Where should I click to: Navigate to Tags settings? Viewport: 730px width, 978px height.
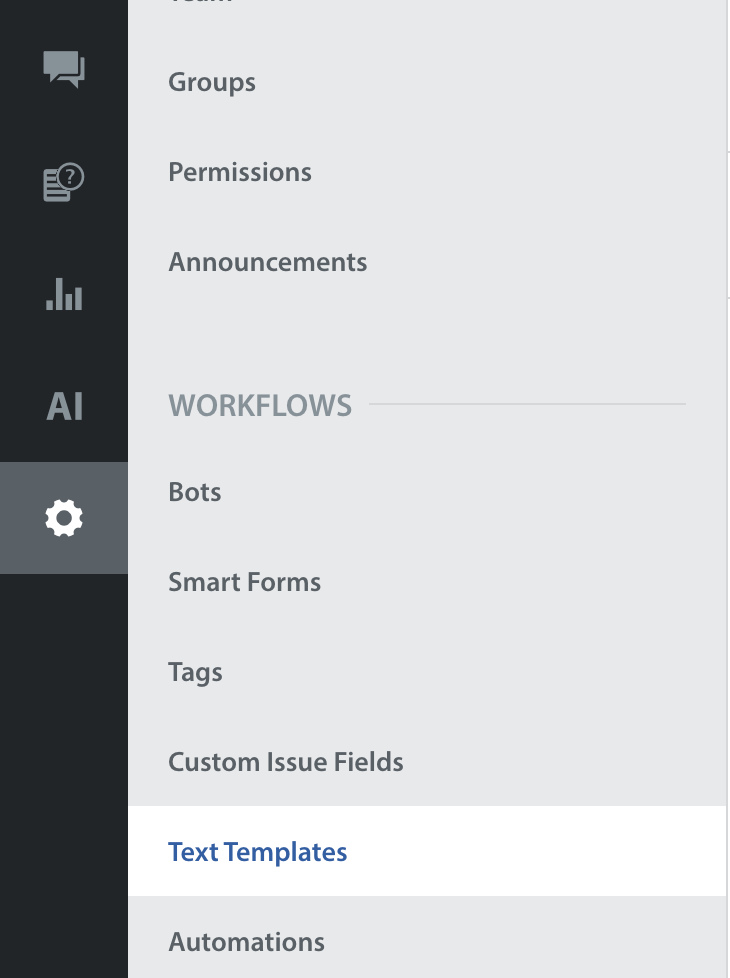[196, 672]
